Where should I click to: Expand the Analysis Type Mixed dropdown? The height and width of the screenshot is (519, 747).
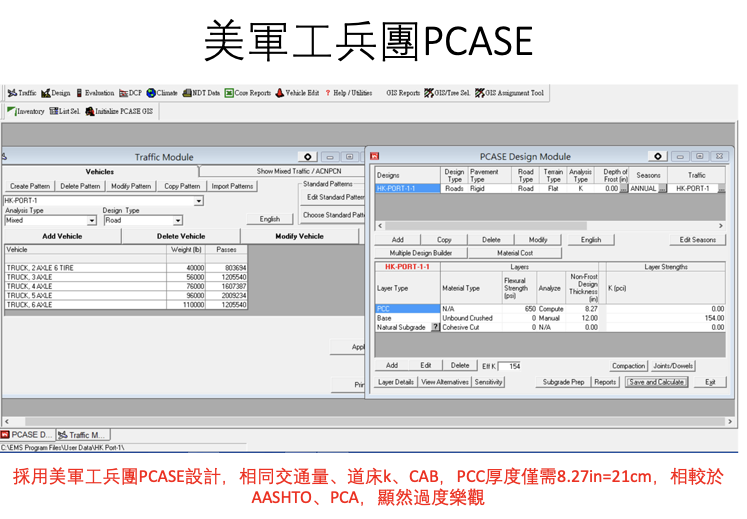point(91,221)
